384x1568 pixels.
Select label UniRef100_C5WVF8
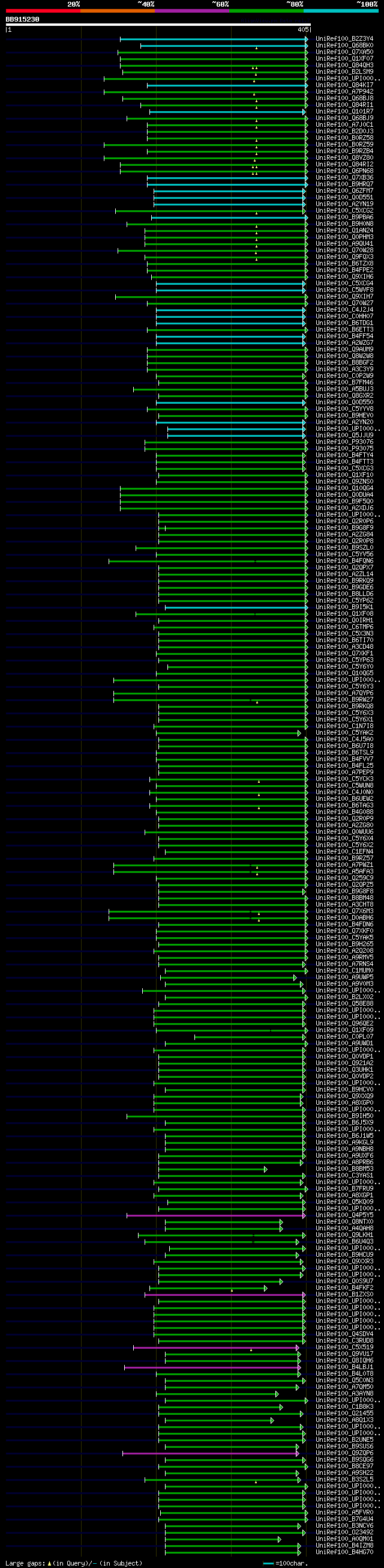pos(344,290)
